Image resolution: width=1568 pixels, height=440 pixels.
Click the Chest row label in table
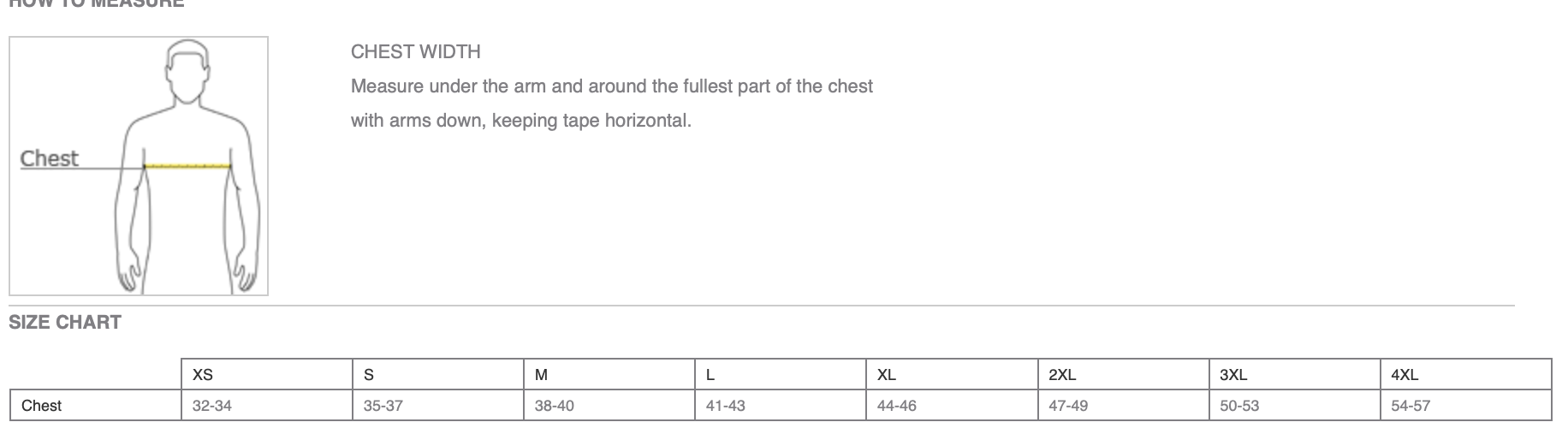coord(41,406)
